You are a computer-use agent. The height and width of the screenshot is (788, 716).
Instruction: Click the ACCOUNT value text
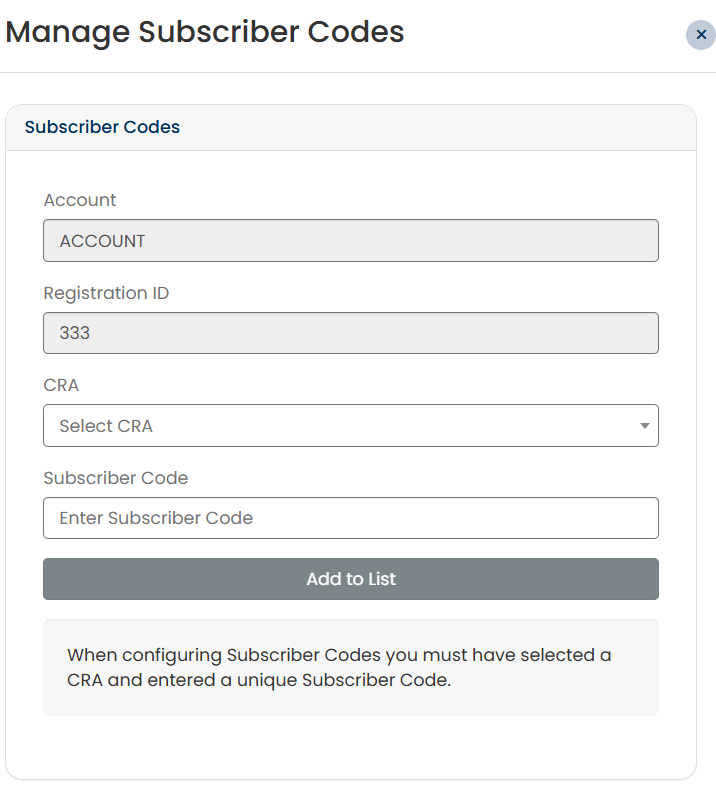pos(102,241)
